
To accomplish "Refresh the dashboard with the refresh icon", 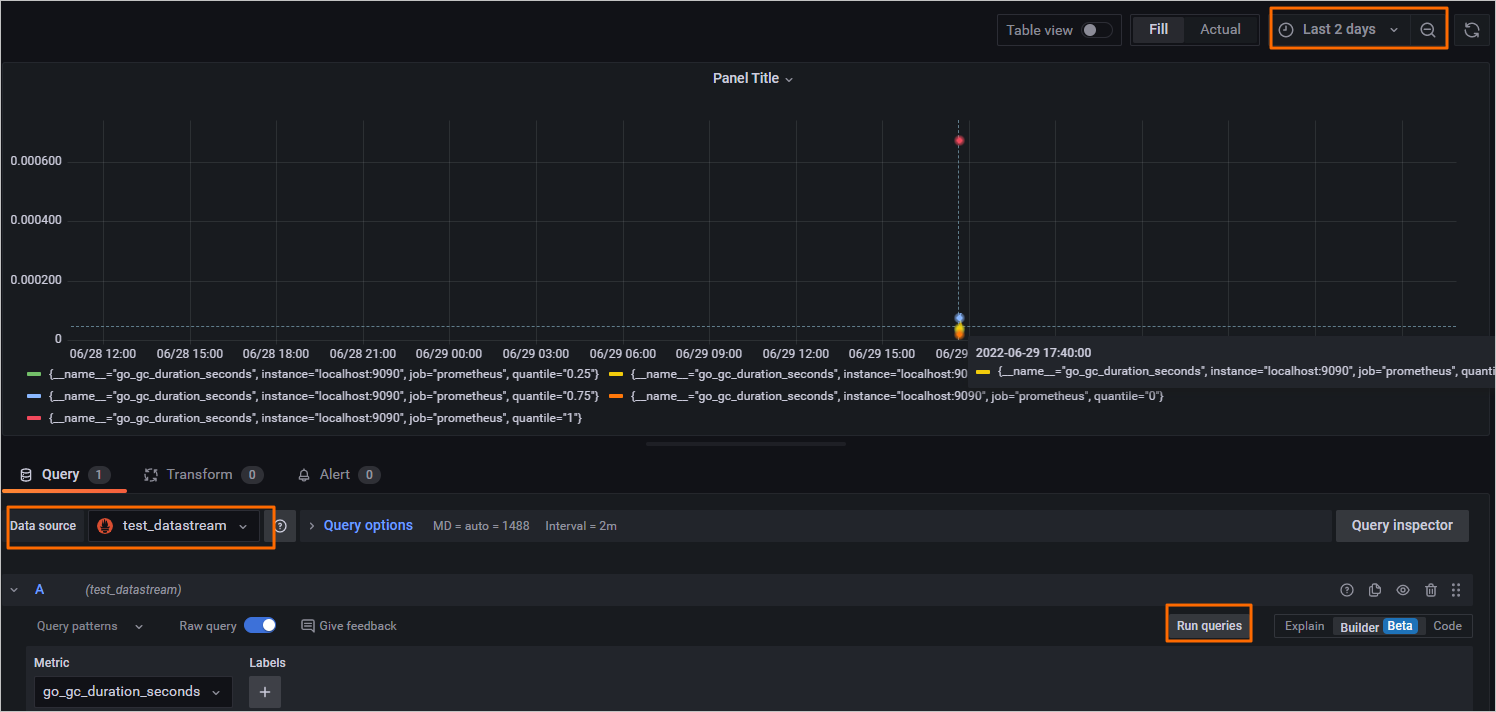I will (1472, 30).
